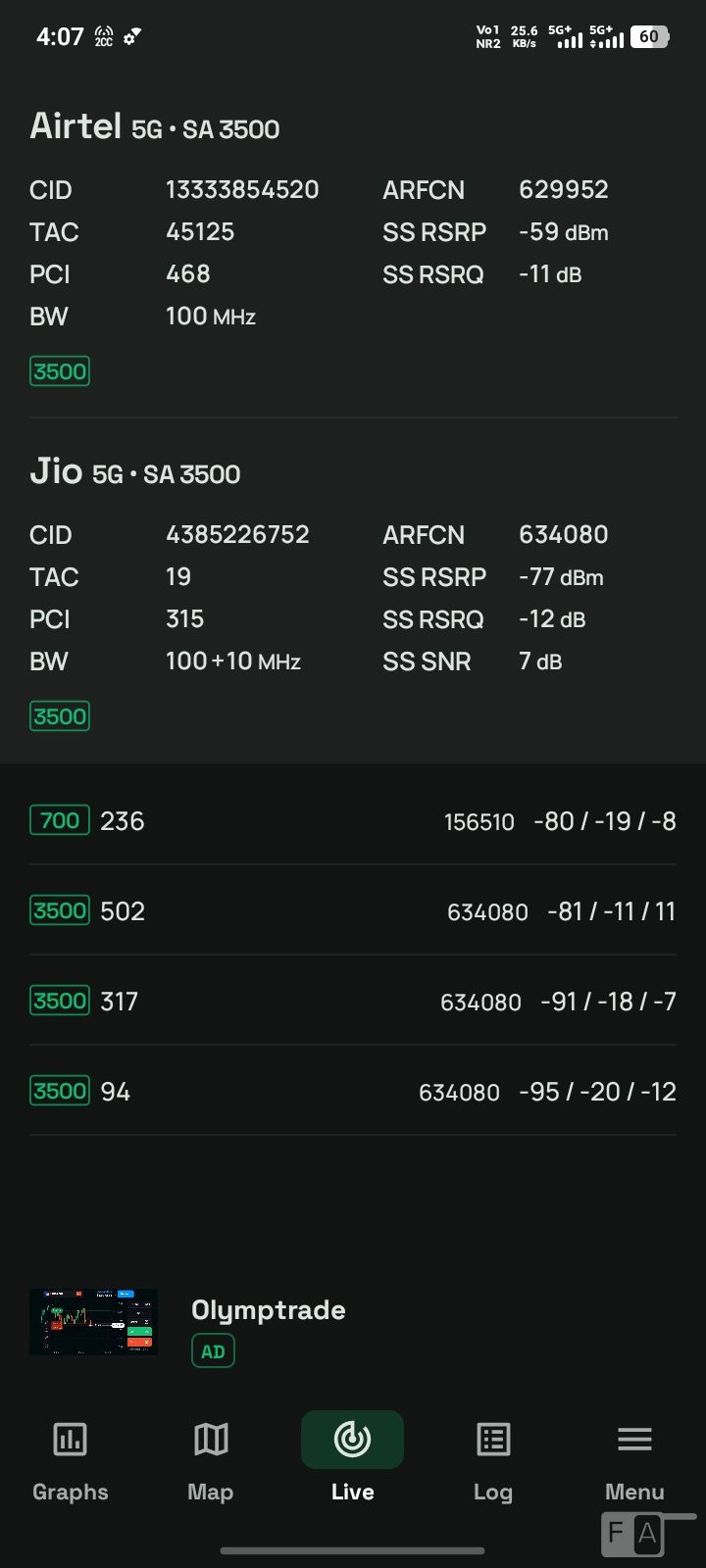
Task: Open the Olymptrade ad title link
Action: (269, 1310)
